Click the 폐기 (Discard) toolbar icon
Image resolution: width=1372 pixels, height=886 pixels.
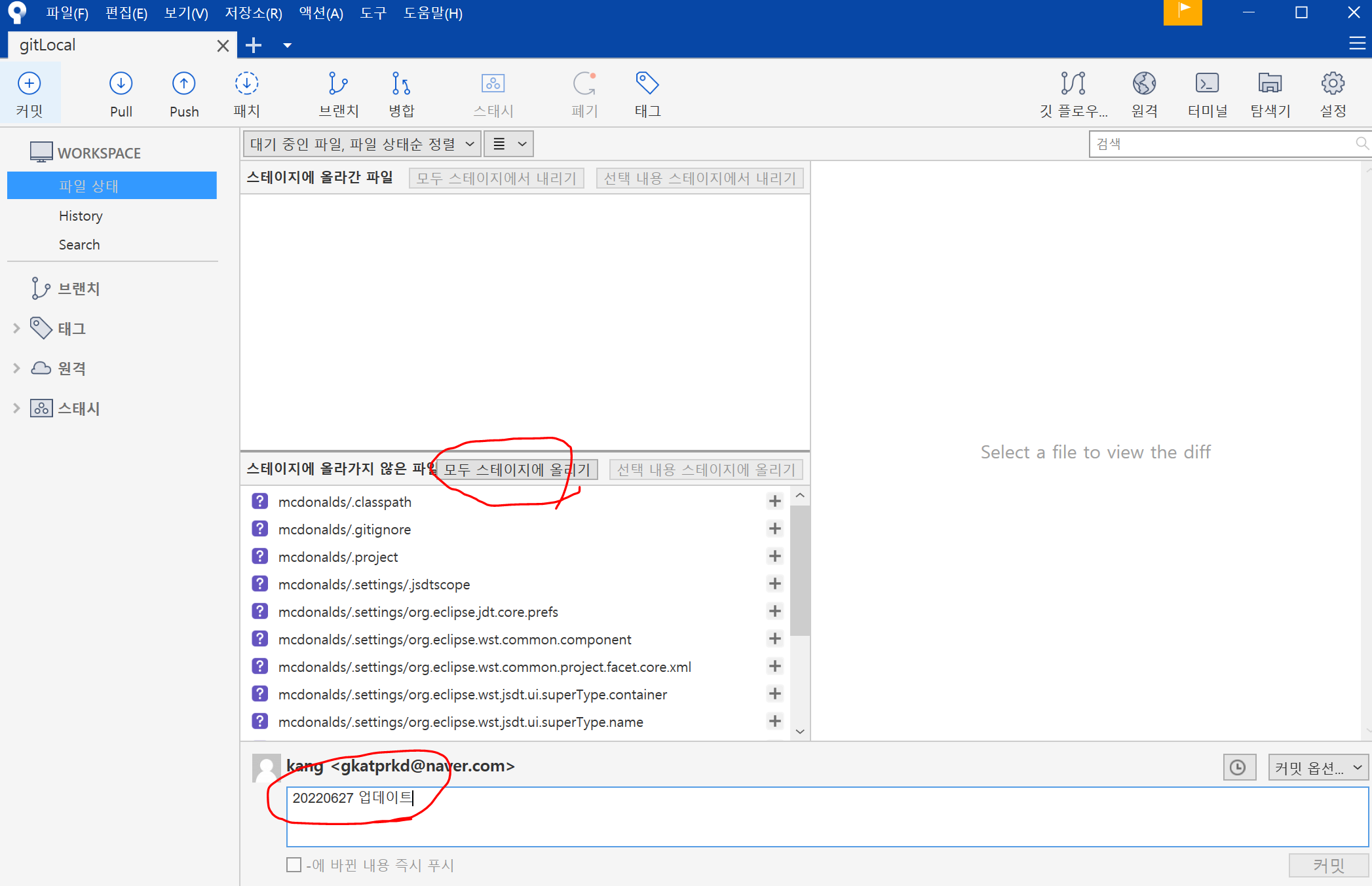584,94
